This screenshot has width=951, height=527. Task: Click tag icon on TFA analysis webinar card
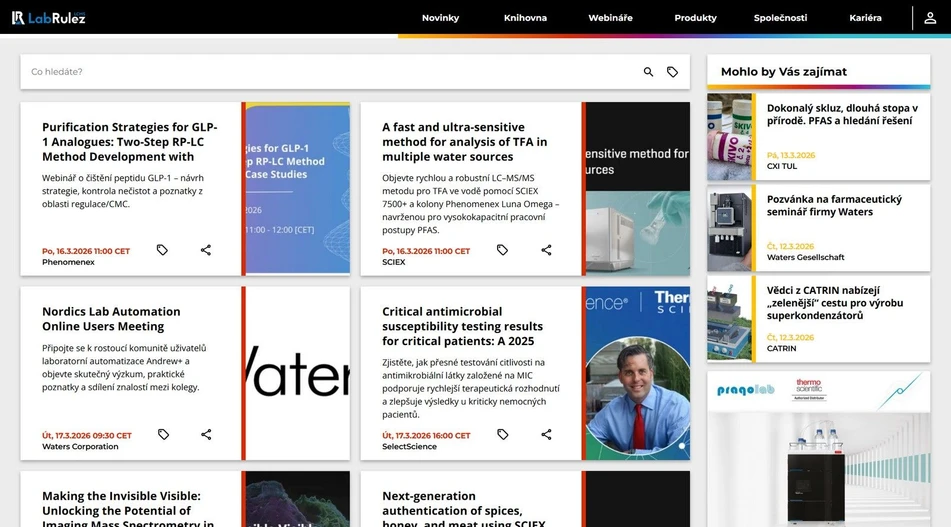click(502, 250)
